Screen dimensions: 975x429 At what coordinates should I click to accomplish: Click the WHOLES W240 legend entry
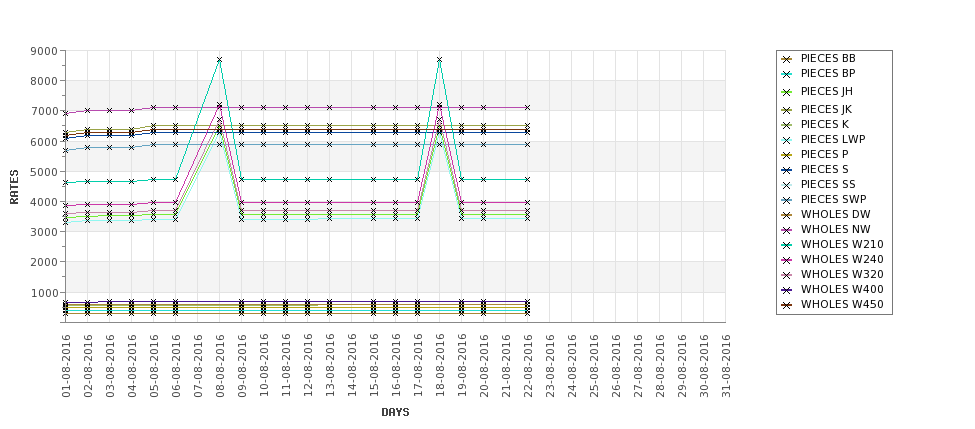[x=832, y=259]
